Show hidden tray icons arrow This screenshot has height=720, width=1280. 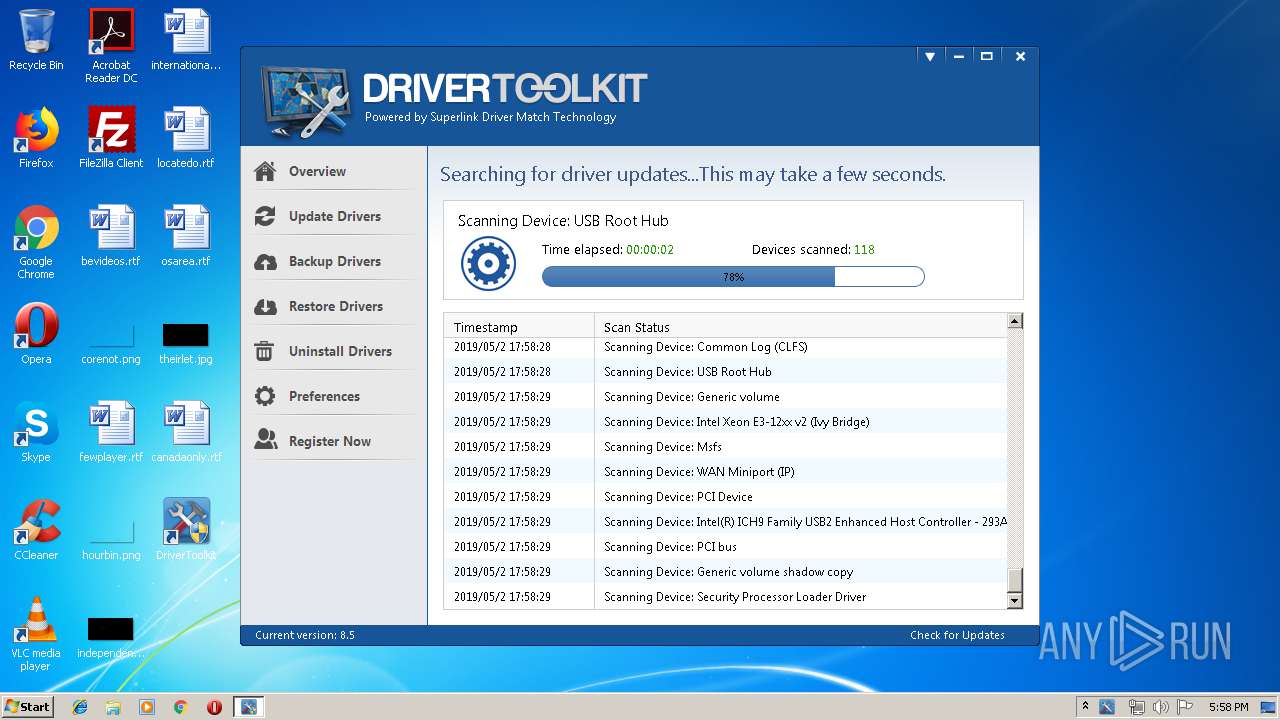click(x=1084, y=707)
